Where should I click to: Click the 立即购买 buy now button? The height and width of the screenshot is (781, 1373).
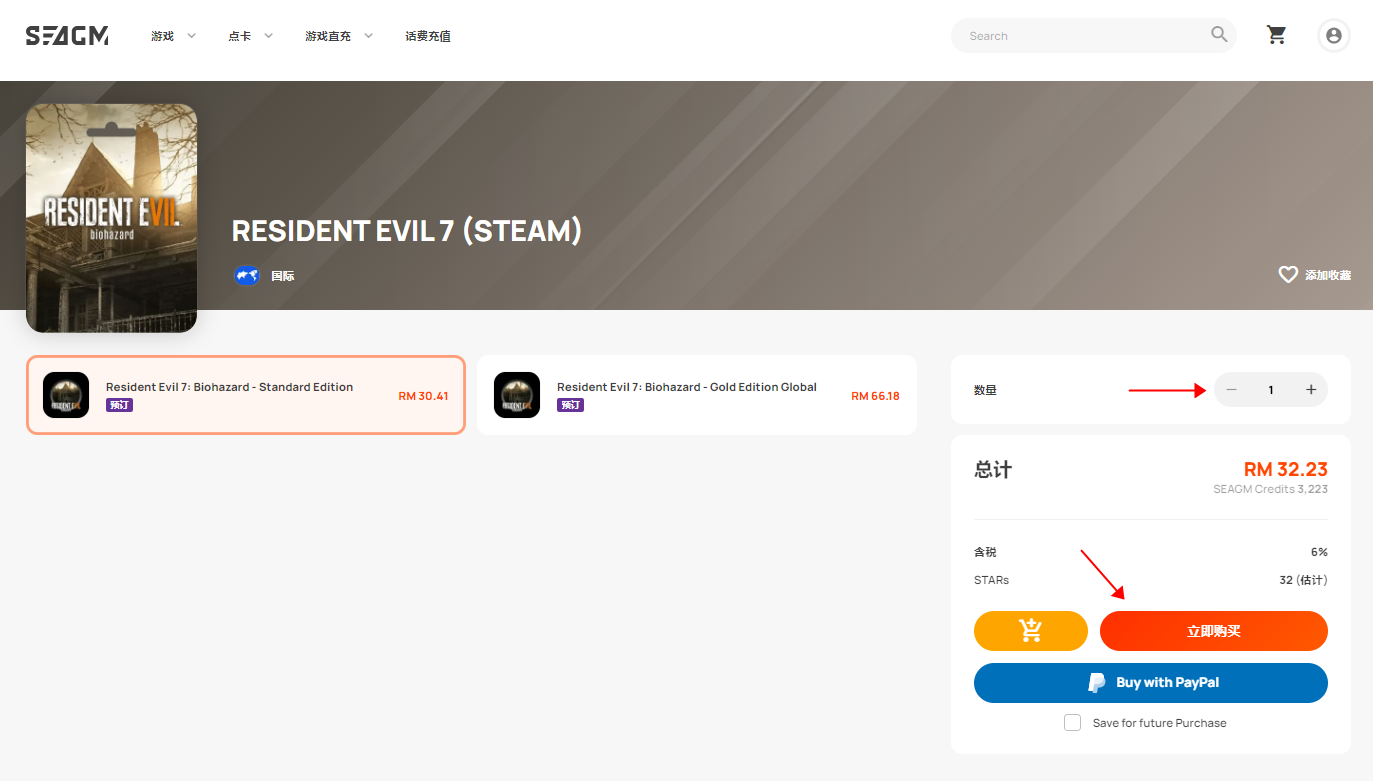pos(1213,631)
